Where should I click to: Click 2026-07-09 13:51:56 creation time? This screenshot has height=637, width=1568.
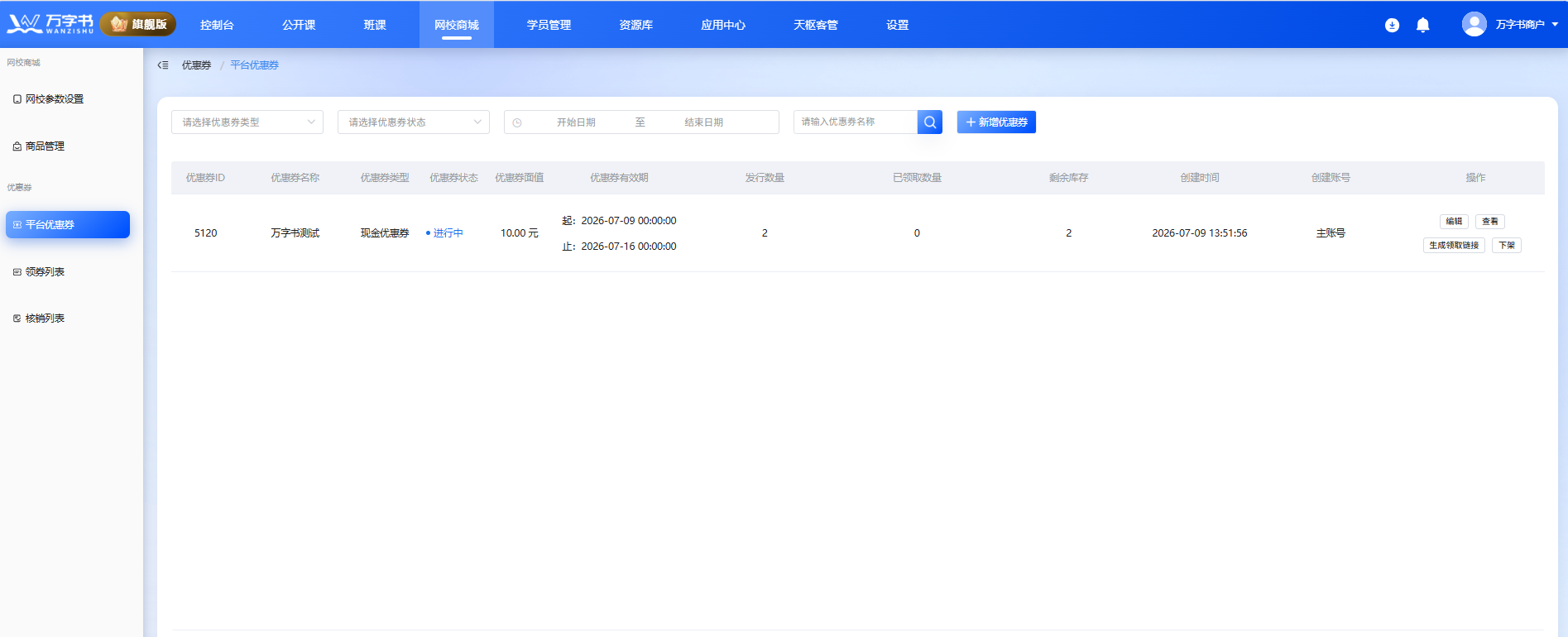pos(1200,233)
